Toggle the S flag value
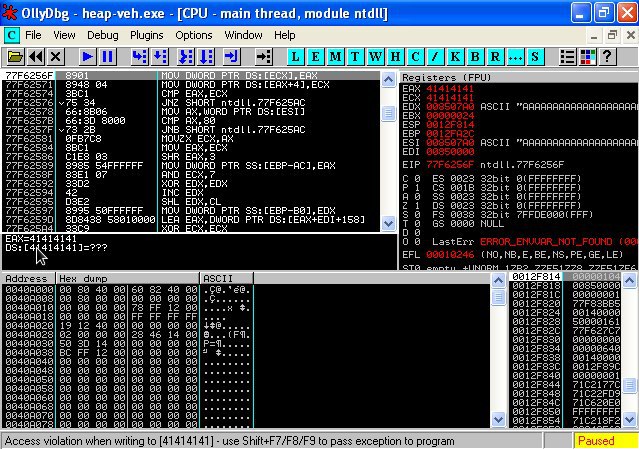The width and height of the screenshot is (639, 449). click(x=417, y=215)
